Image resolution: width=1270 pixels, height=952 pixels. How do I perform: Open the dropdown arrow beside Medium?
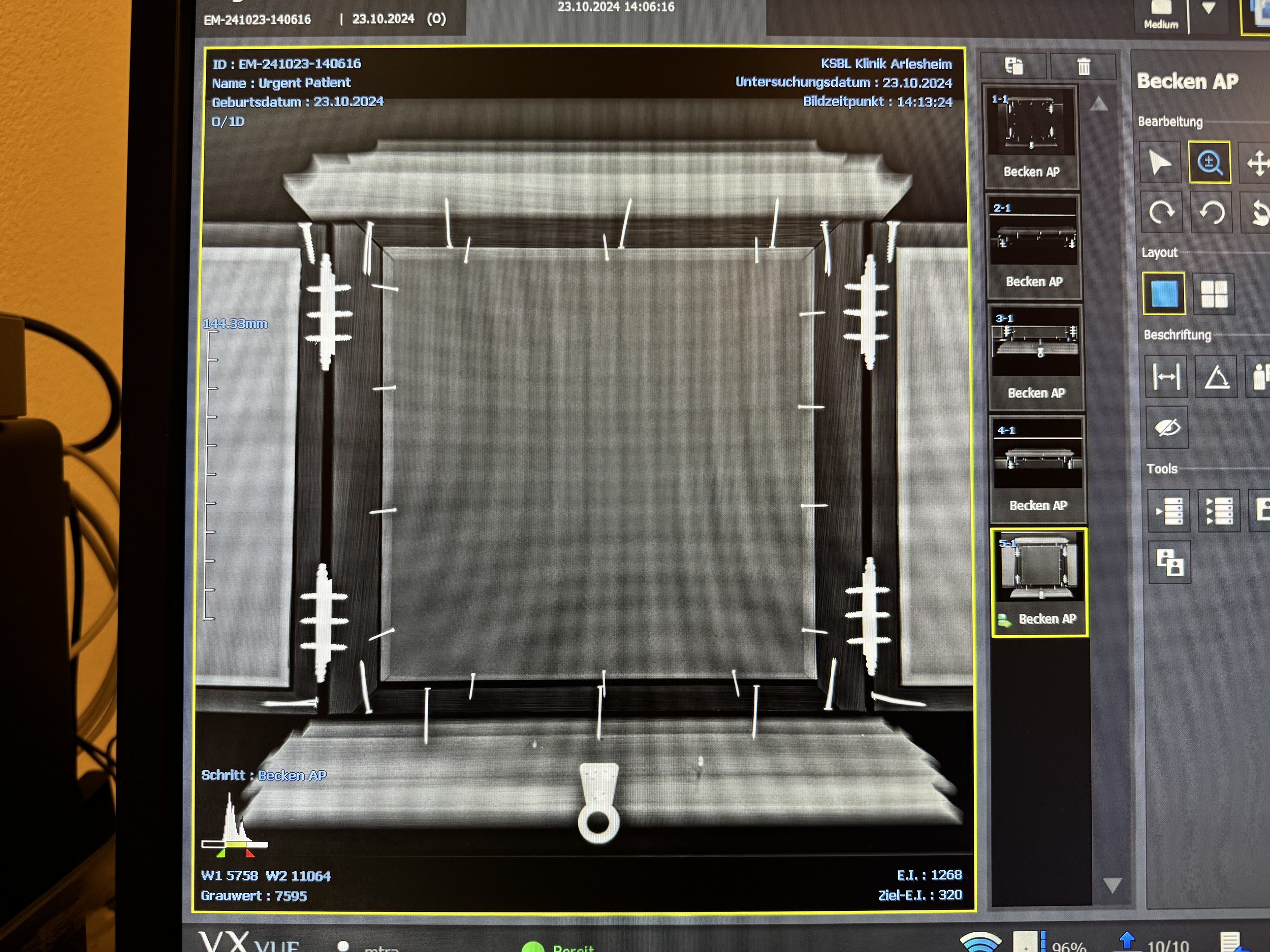point(1209,9)
